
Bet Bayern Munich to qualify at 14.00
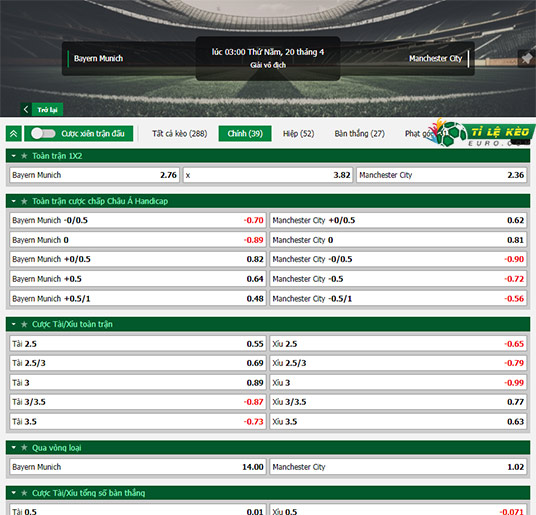(x=138, y=467)
